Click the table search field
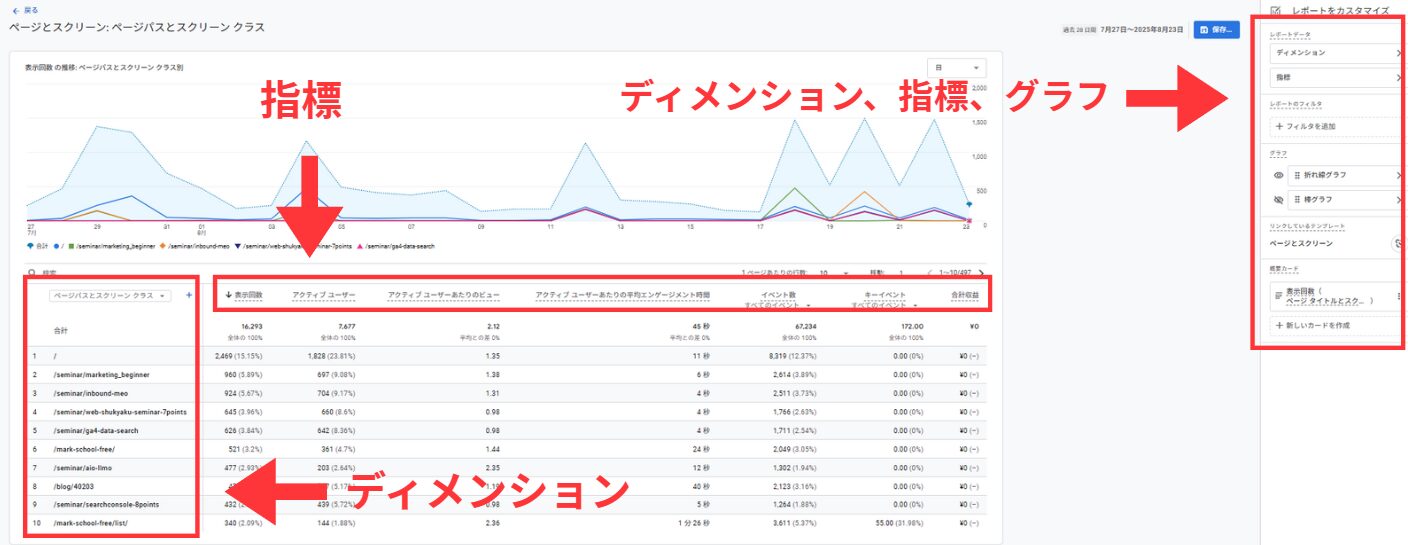 click(60, 273)
